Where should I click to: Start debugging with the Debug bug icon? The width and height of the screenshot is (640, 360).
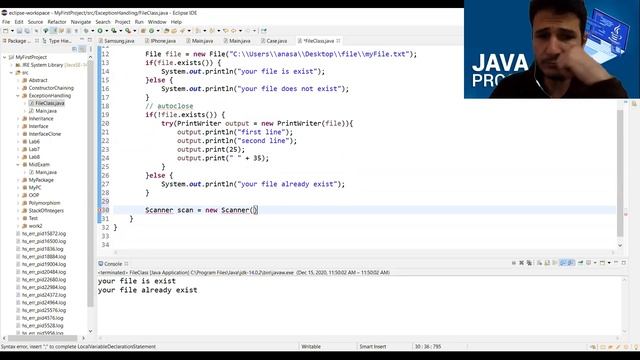point(86,31)
